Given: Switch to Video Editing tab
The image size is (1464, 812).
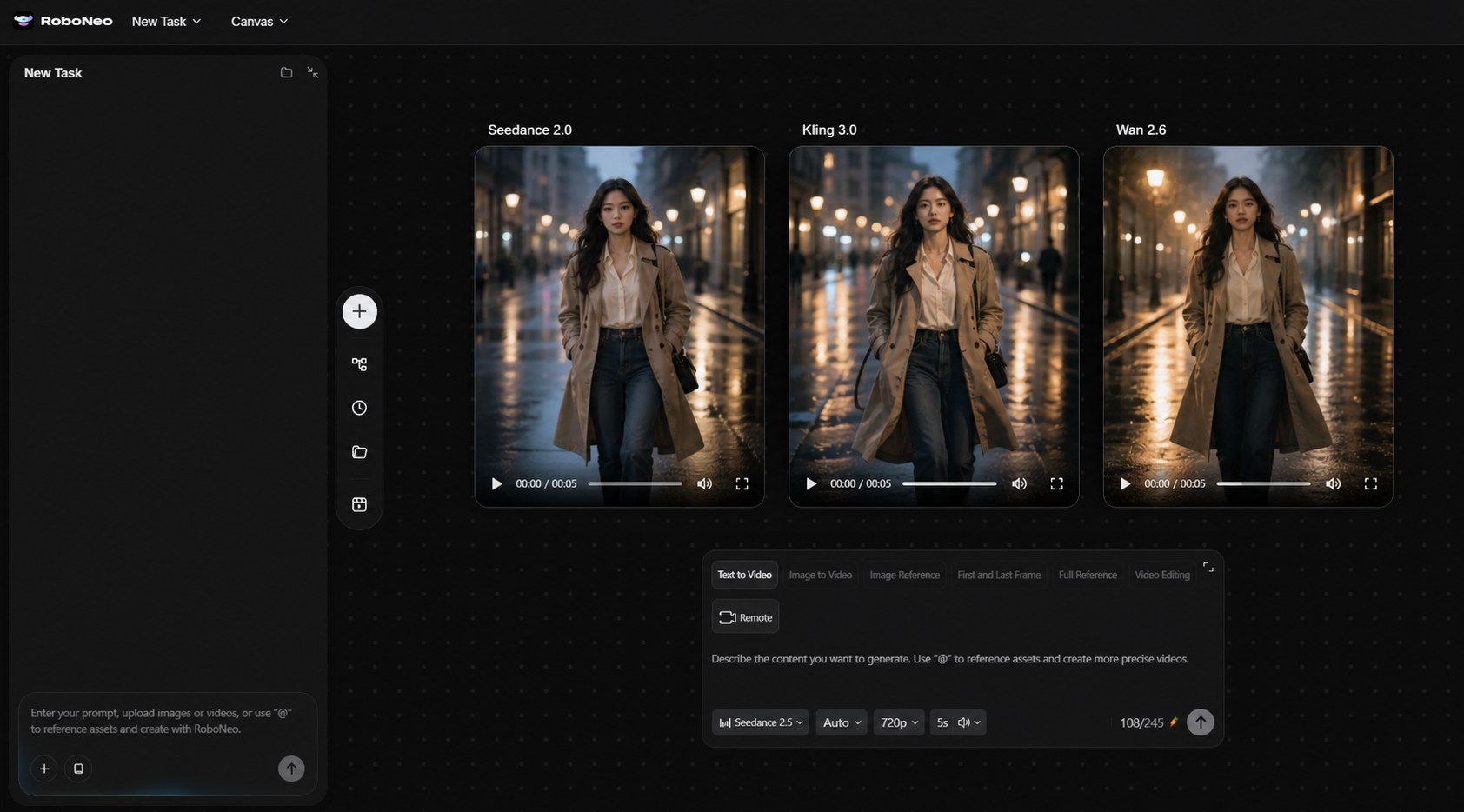Looking at the screenshot, I should coord(1162,575).
